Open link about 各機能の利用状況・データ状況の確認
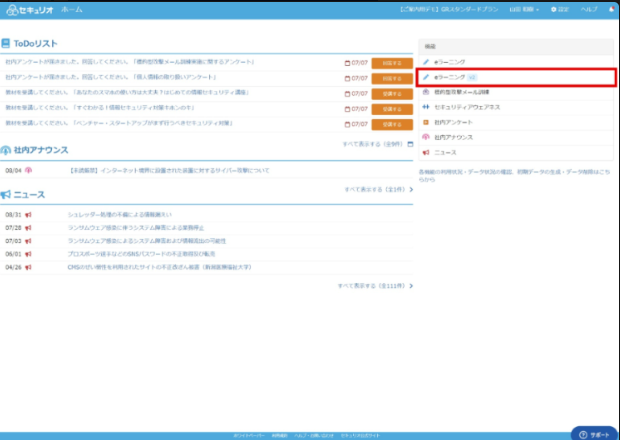The image size is (620, 440). 514,176
